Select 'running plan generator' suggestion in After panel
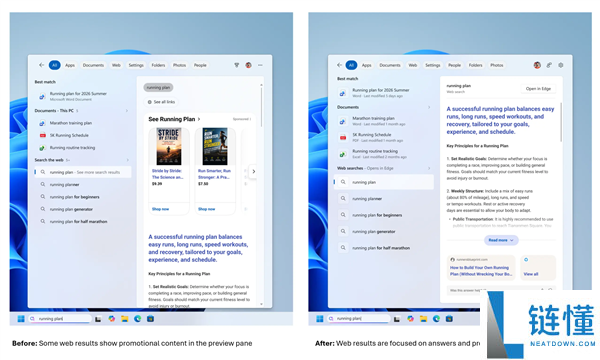Viewport: 600px width, 360px height. 384,231
